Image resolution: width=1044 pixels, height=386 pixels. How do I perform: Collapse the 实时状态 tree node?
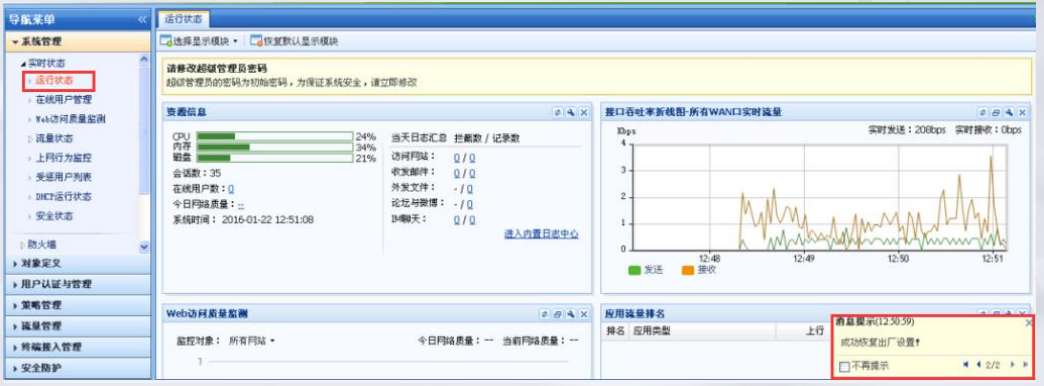24,63
